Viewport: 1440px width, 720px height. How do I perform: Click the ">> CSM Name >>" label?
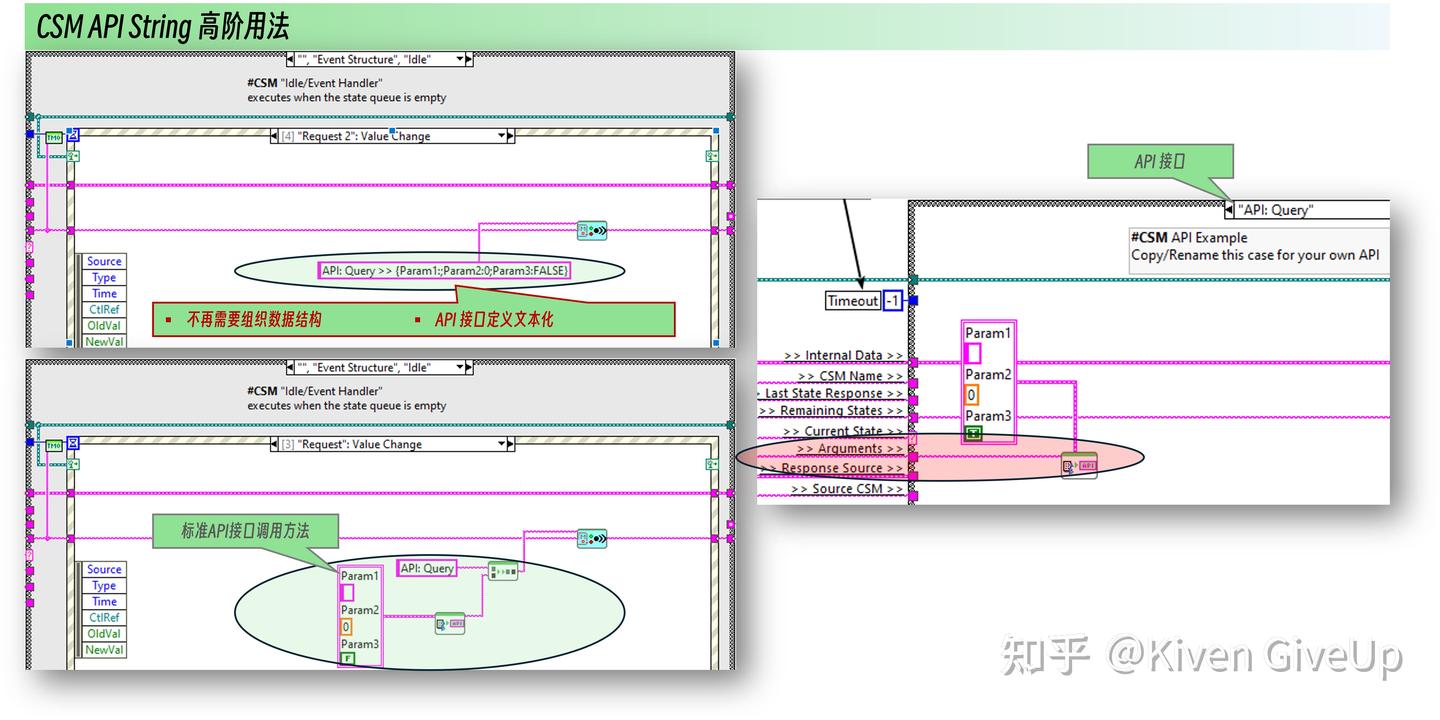point(851,376)
